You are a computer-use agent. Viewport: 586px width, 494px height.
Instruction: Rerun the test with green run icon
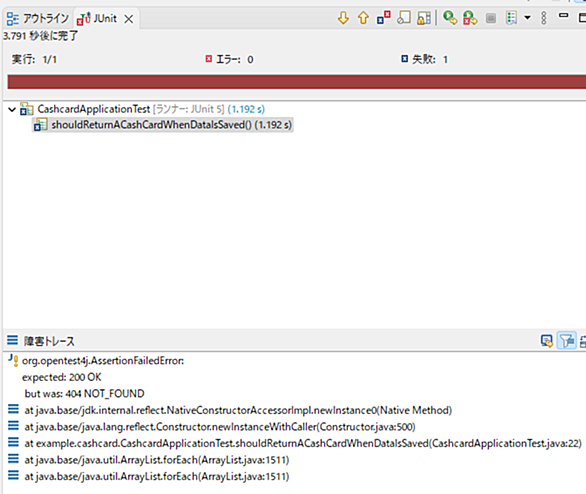(450, 18)
